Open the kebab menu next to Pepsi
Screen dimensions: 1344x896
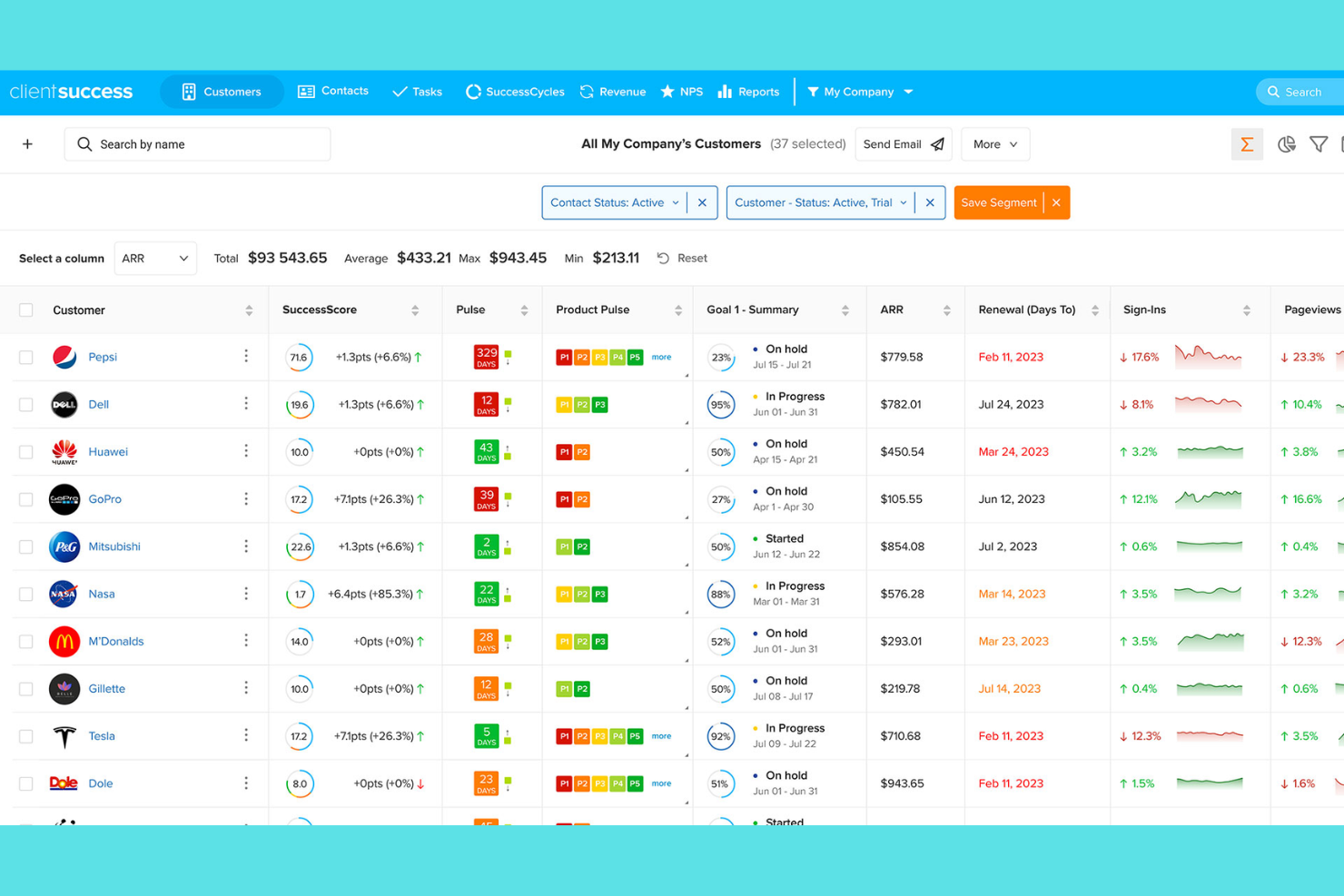pyautogui.click(x=246, y=357)
